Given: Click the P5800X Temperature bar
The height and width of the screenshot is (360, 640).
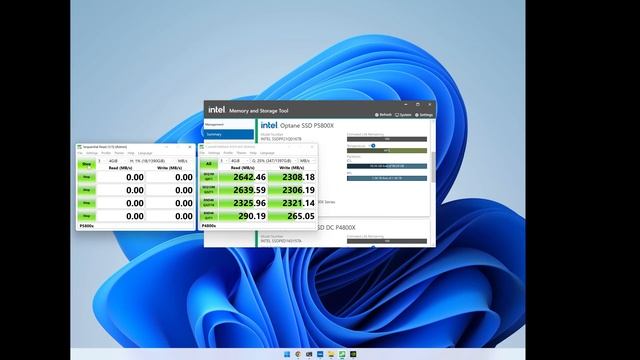Looking at the screenshot, I should click(x=387, y=151).
